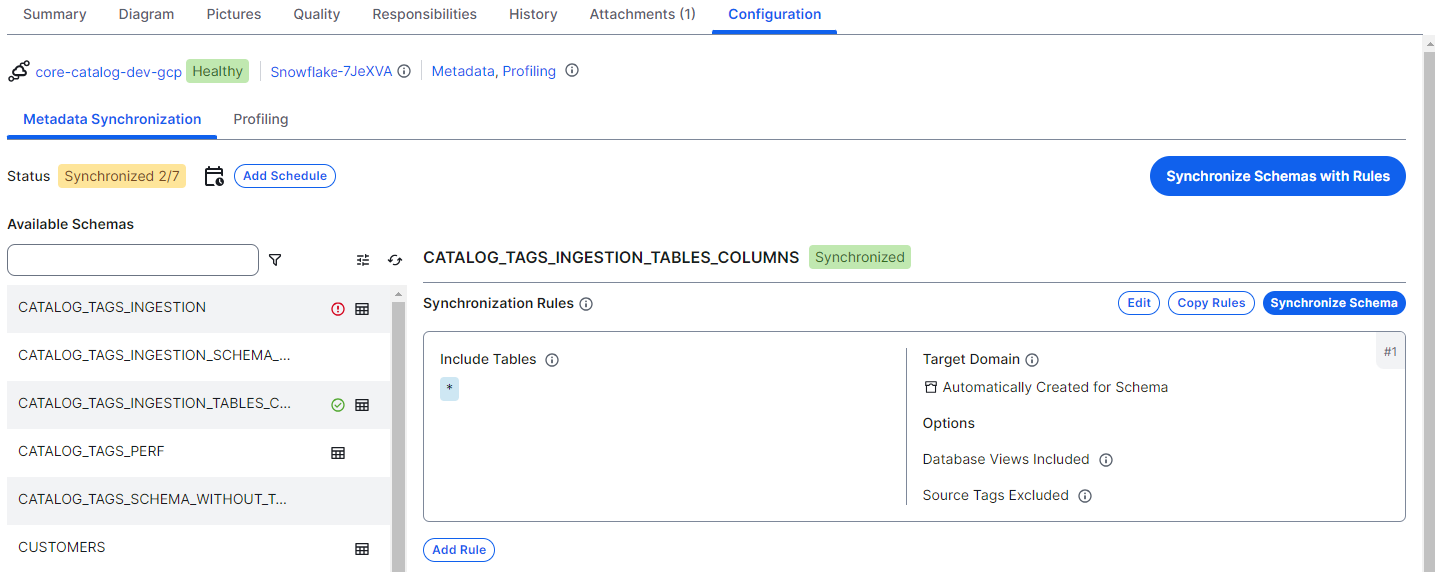Click the info icon next to Include Tables
This screenshot has width=1435, height=572.
[552, 360]
